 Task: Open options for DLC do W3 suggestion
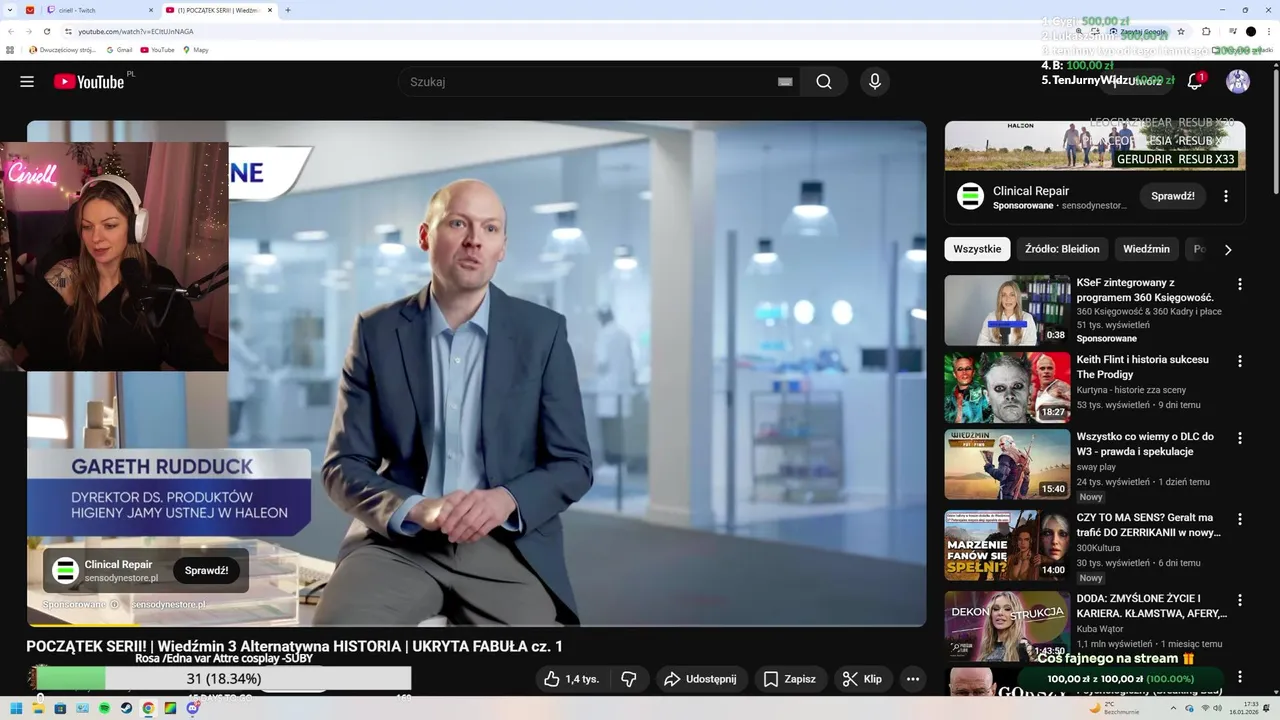point(1240,438)
